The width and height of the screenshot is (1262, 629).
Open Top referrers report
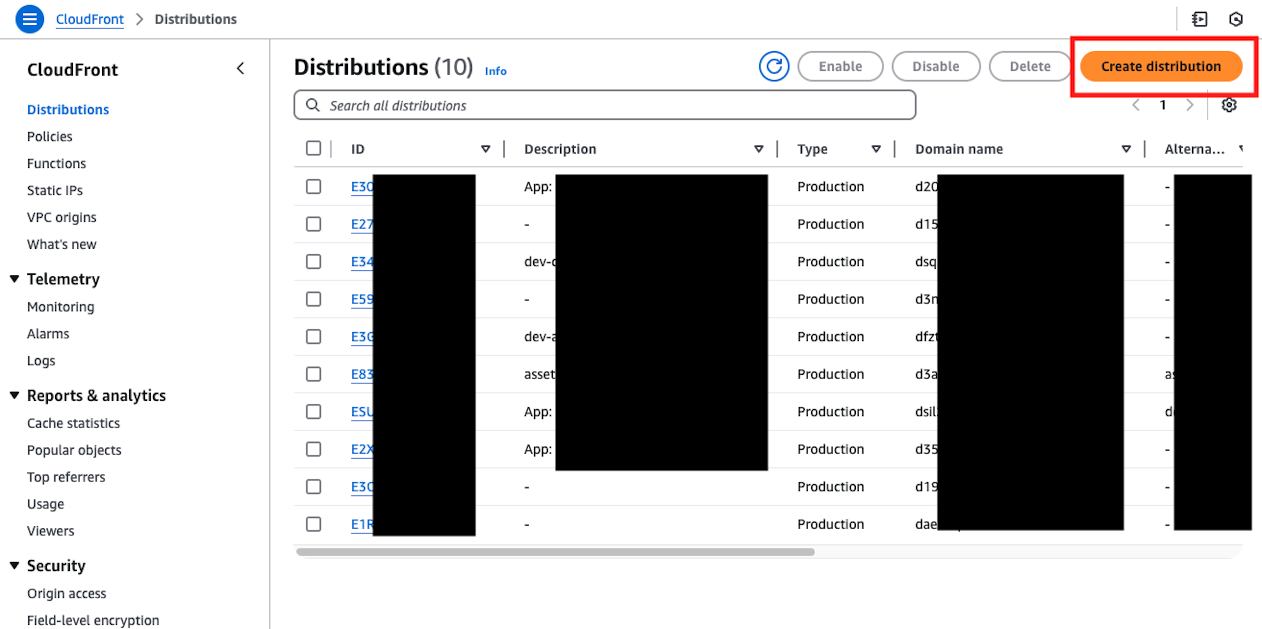coord(66,478)
